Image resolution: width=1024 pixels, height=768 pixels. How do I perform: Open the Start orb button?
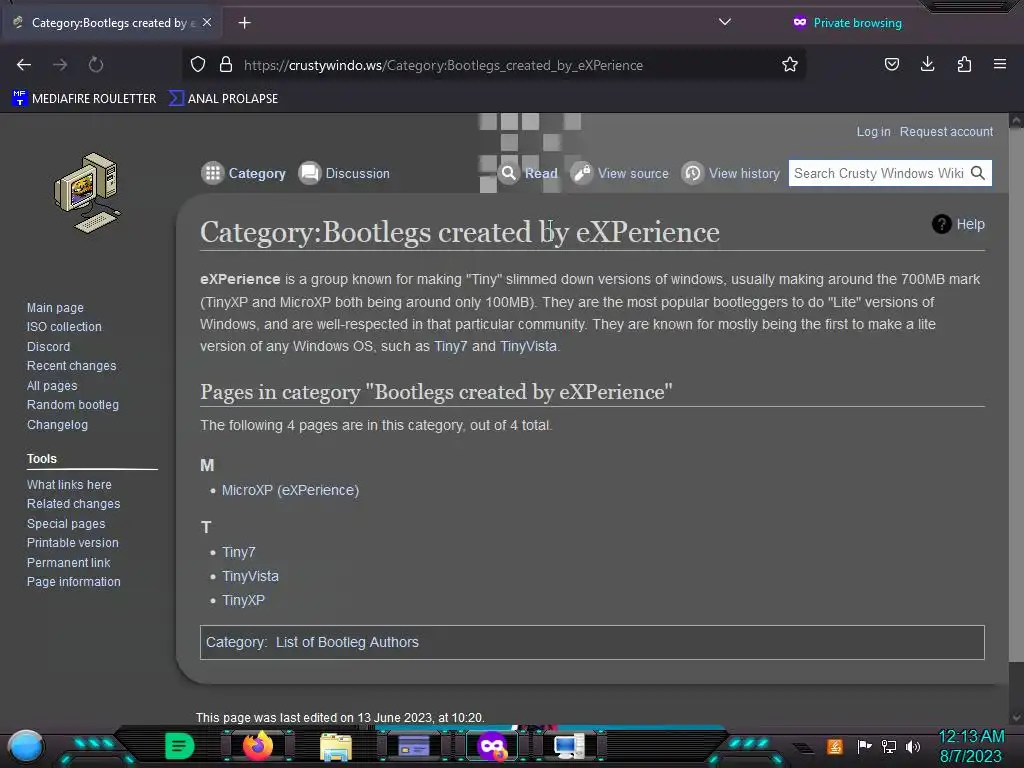point(26,747)
